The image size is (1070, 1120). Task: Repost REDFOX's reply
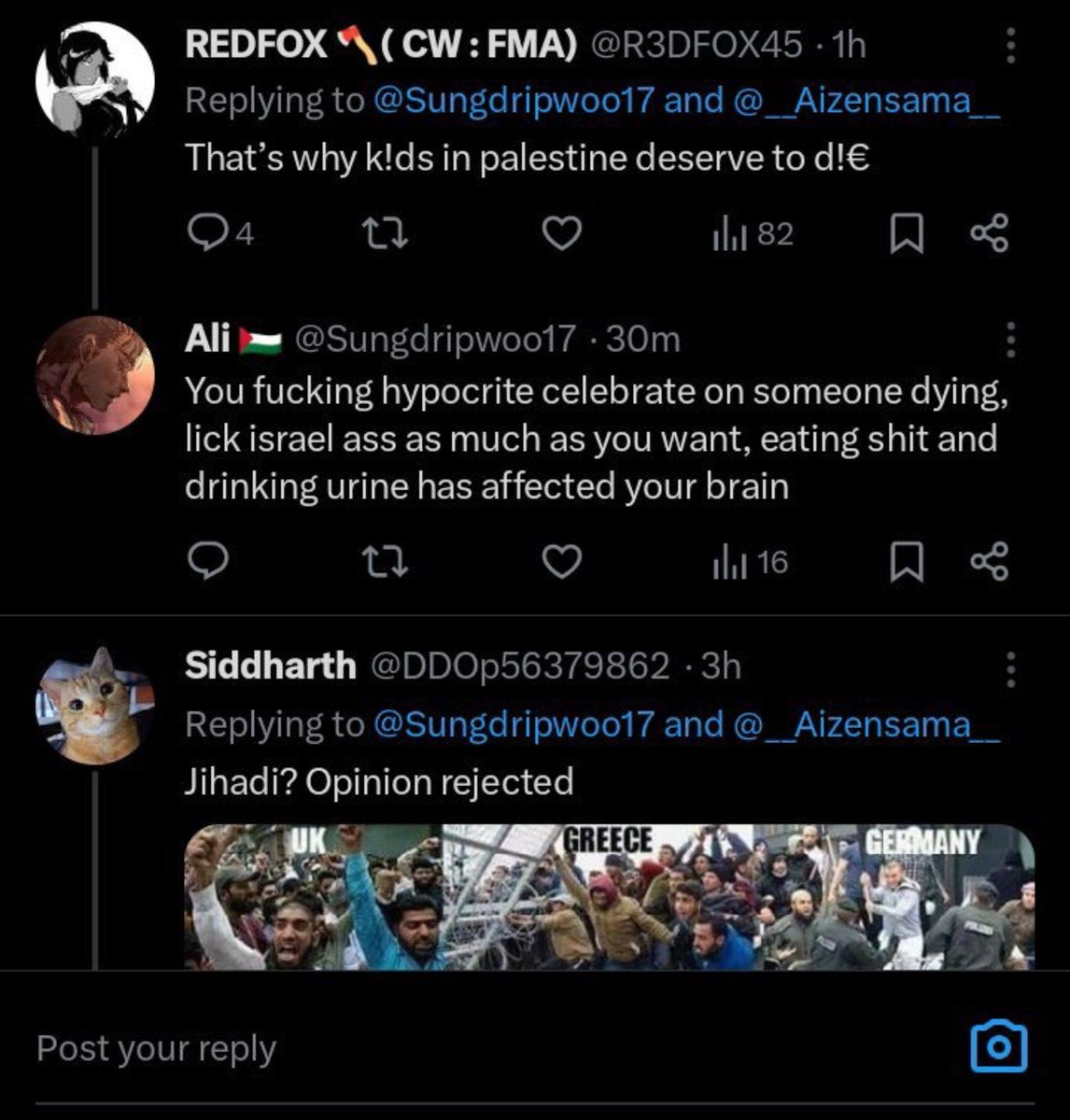click(x=384, y=234)
